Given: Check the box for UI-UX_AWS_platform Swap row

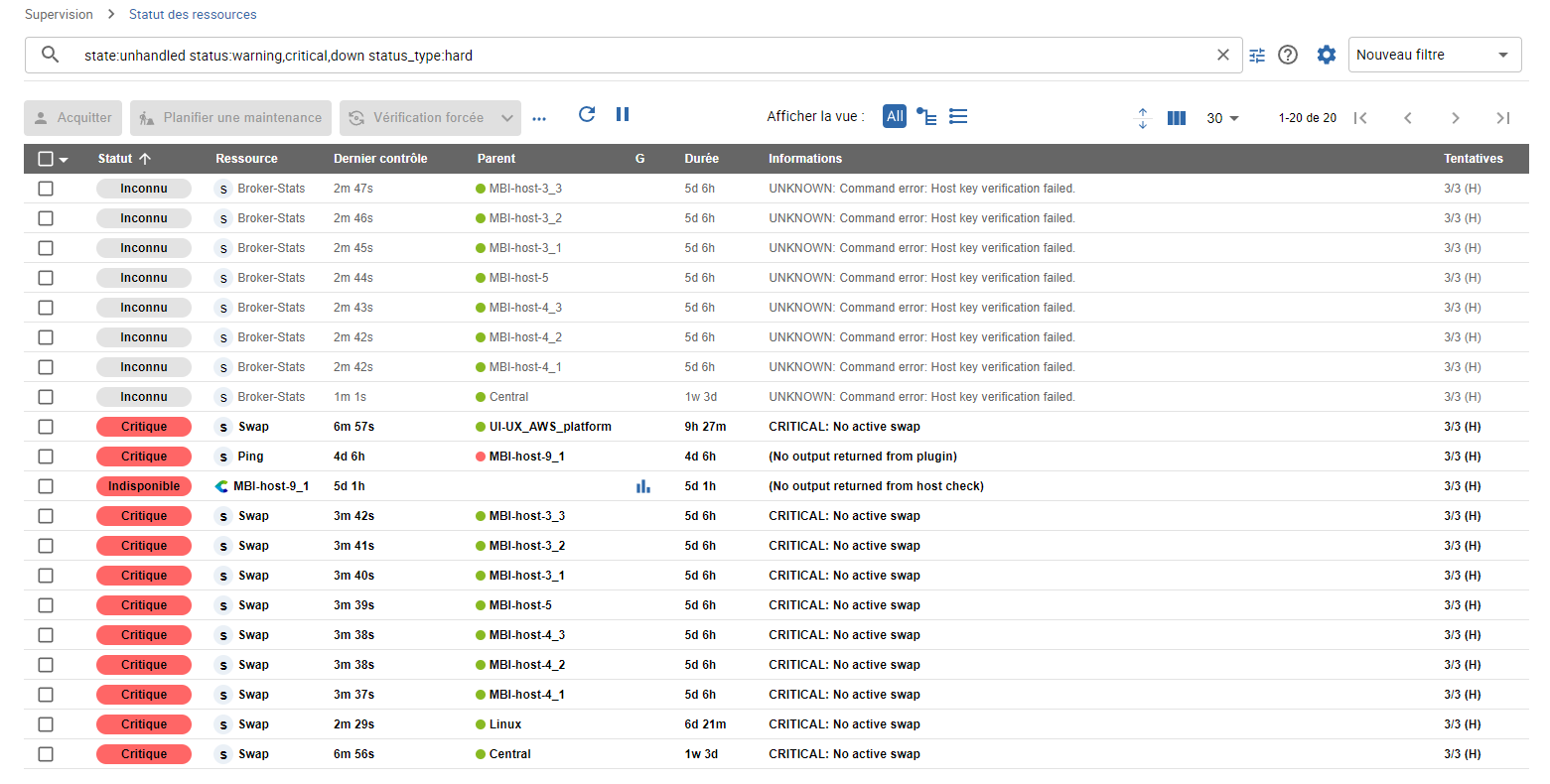Looking at the screenshot, I should (x=46, y=427).
